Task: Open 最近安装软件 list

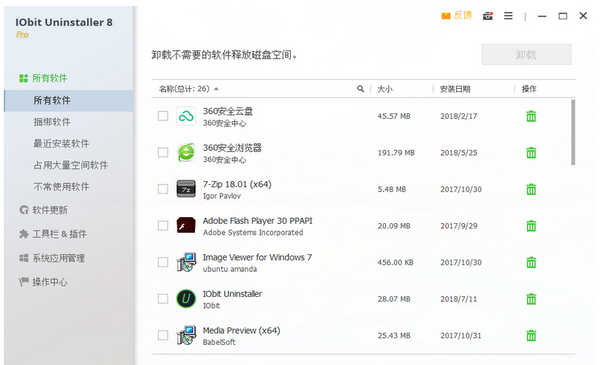Action: tap(61, 143)
